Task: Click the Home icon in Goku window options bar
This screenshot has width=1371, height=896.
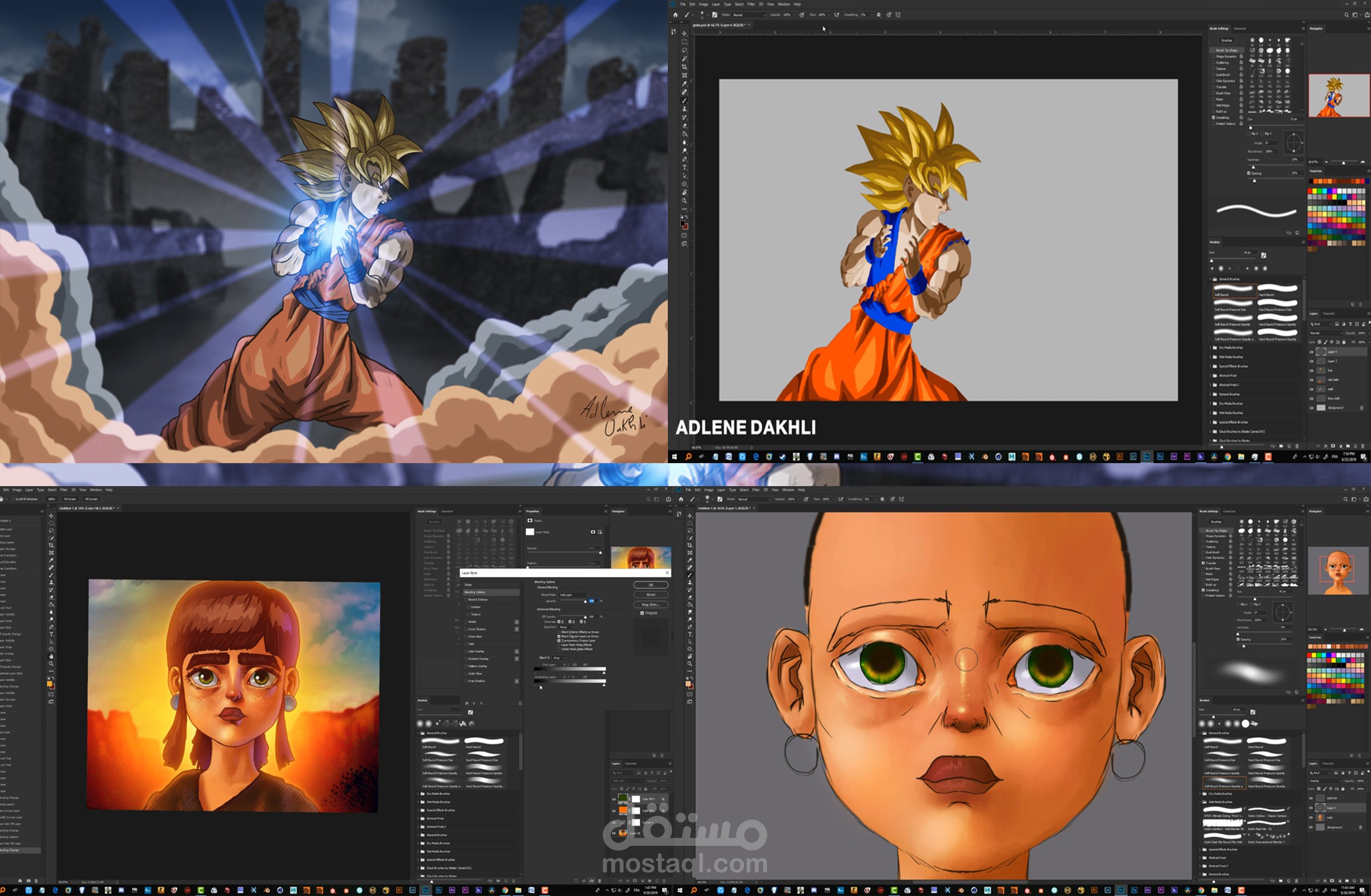Action: click(675, 15)
